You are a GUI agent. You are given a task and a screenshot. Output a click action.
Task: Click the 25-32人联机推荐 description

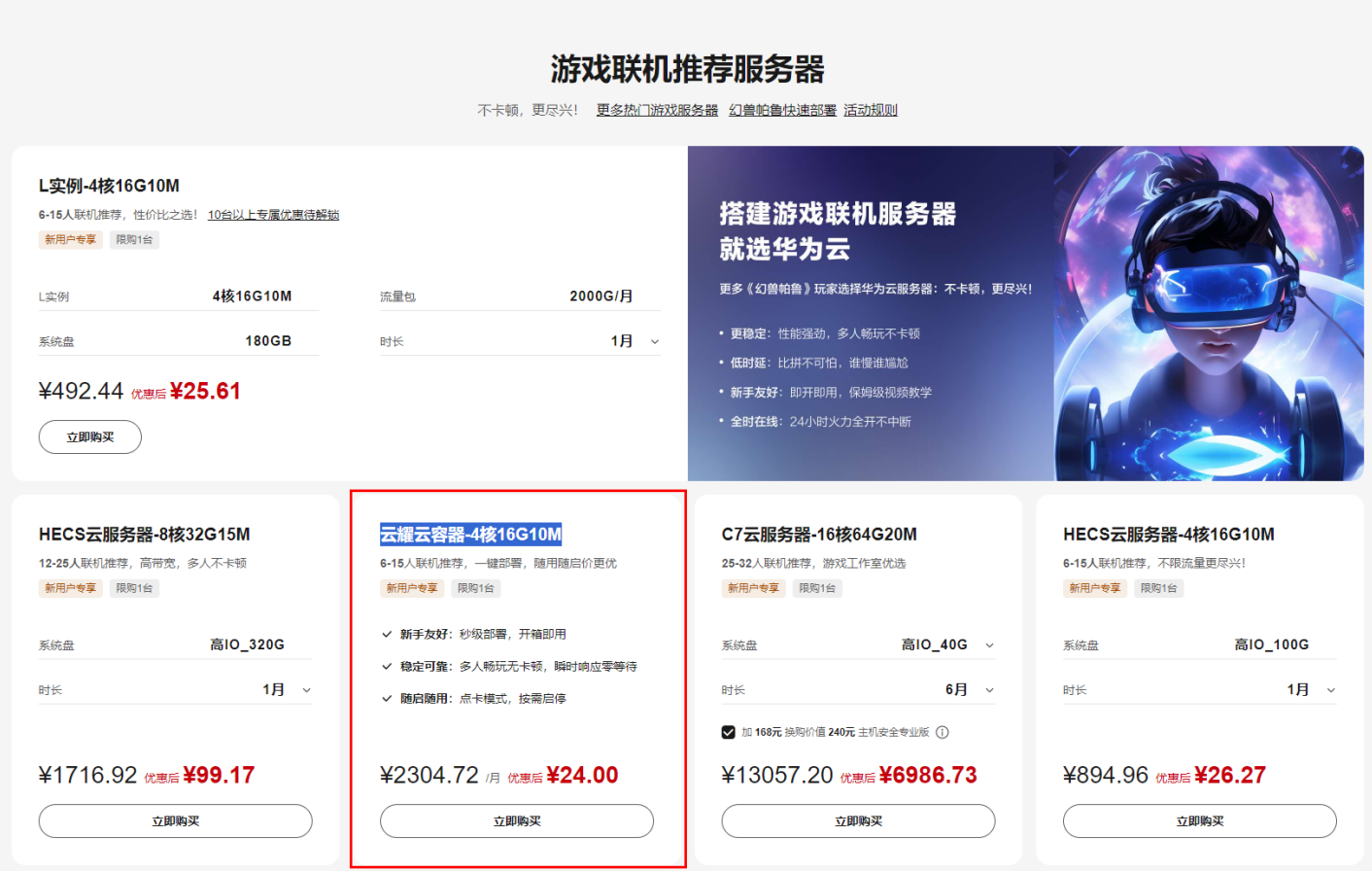click(x=813, y=563)
